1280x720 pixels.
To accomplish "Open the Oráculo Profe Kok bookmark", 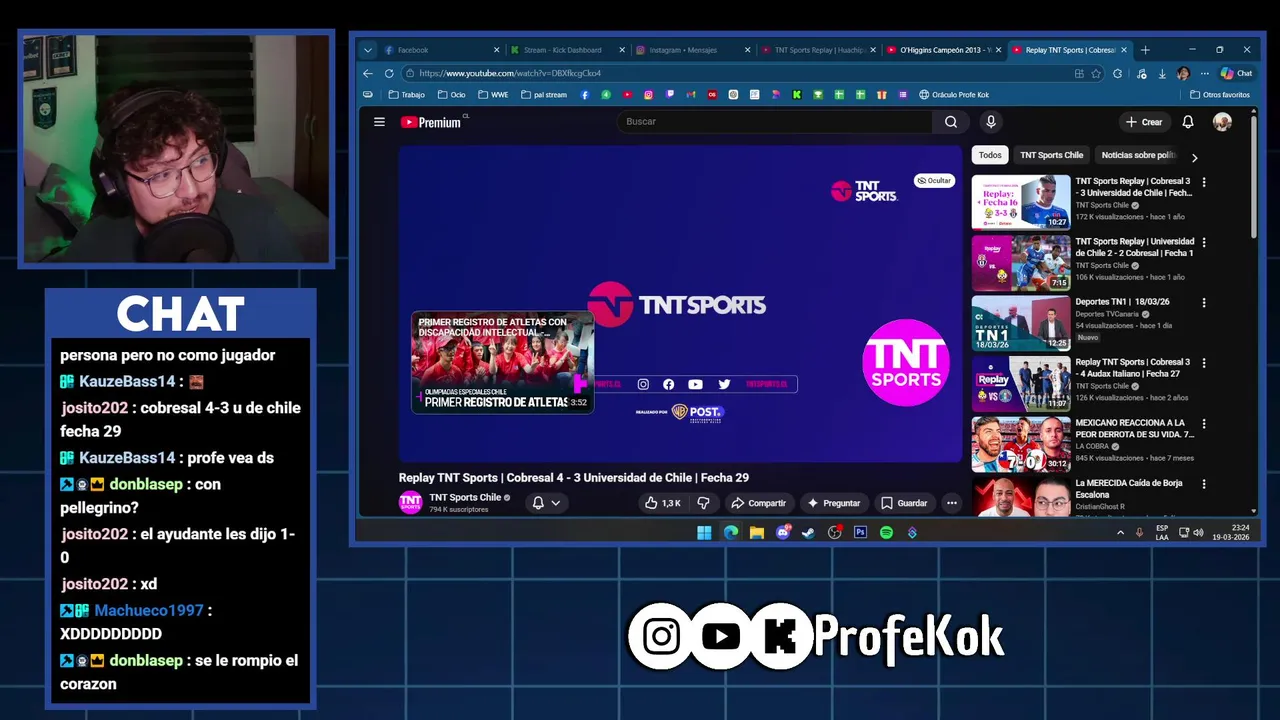I will [x=952, y=95].
